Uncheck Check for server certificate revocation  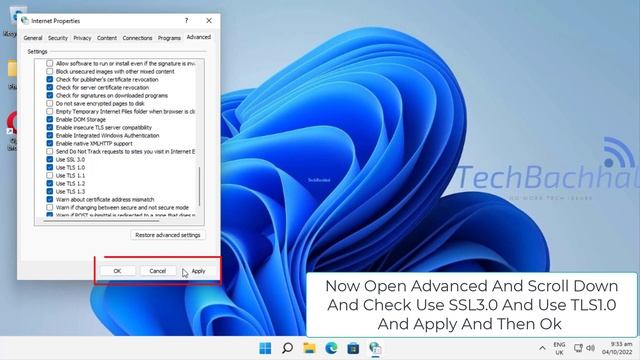(50, 87)
